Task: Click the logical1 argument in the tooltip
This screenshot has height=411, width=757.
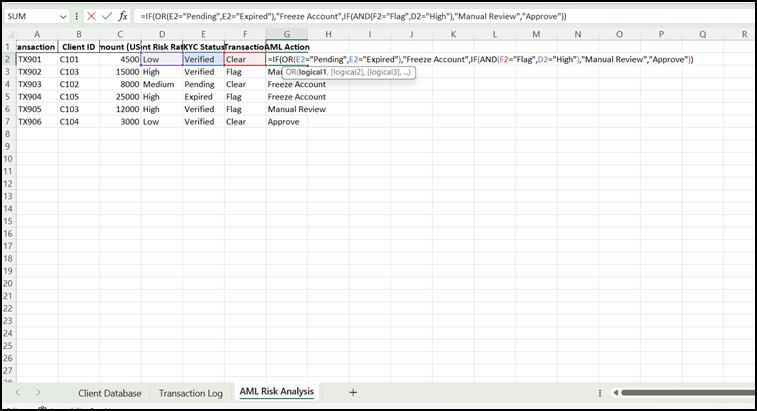Action: coord(312,72)
